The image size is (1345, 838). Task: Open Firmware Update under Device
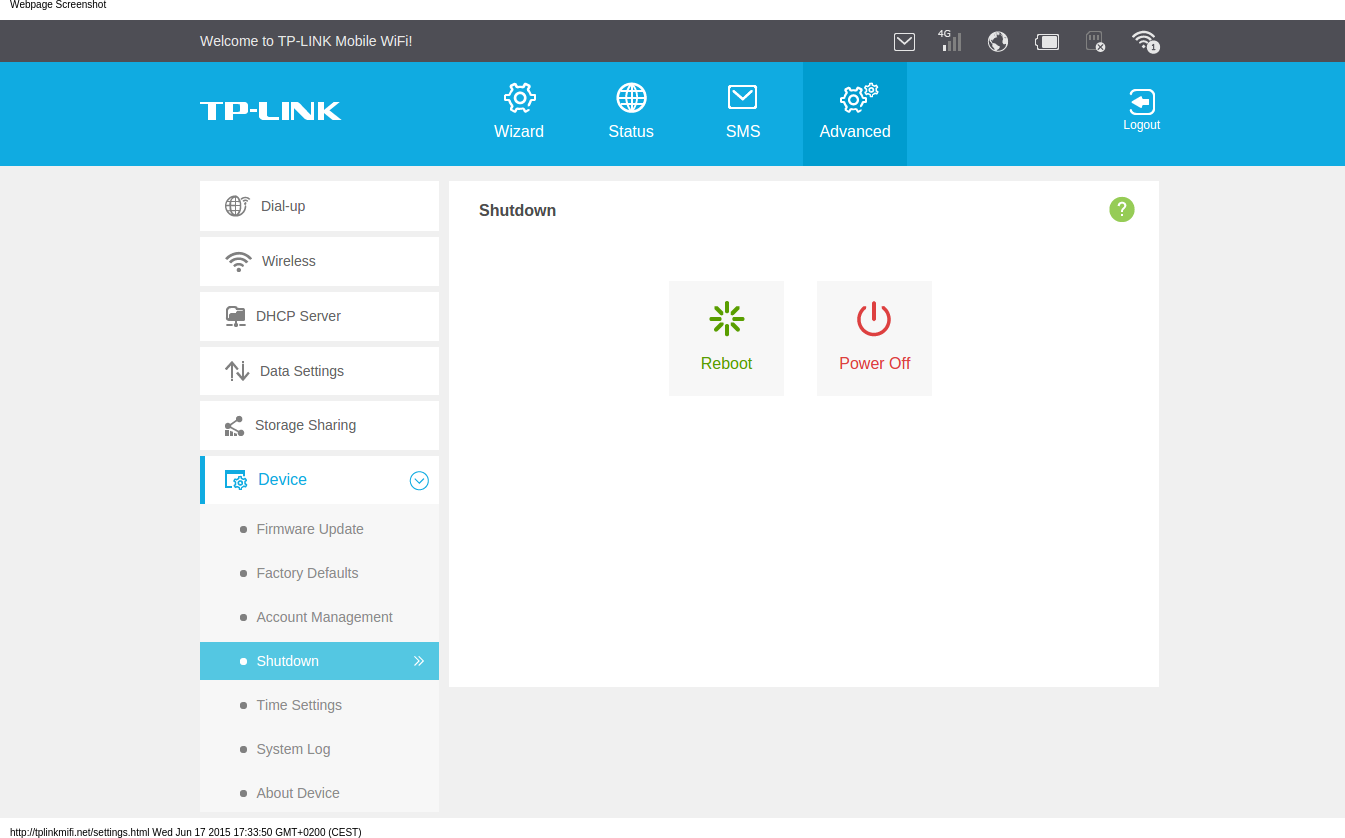[x=310, y=529]
